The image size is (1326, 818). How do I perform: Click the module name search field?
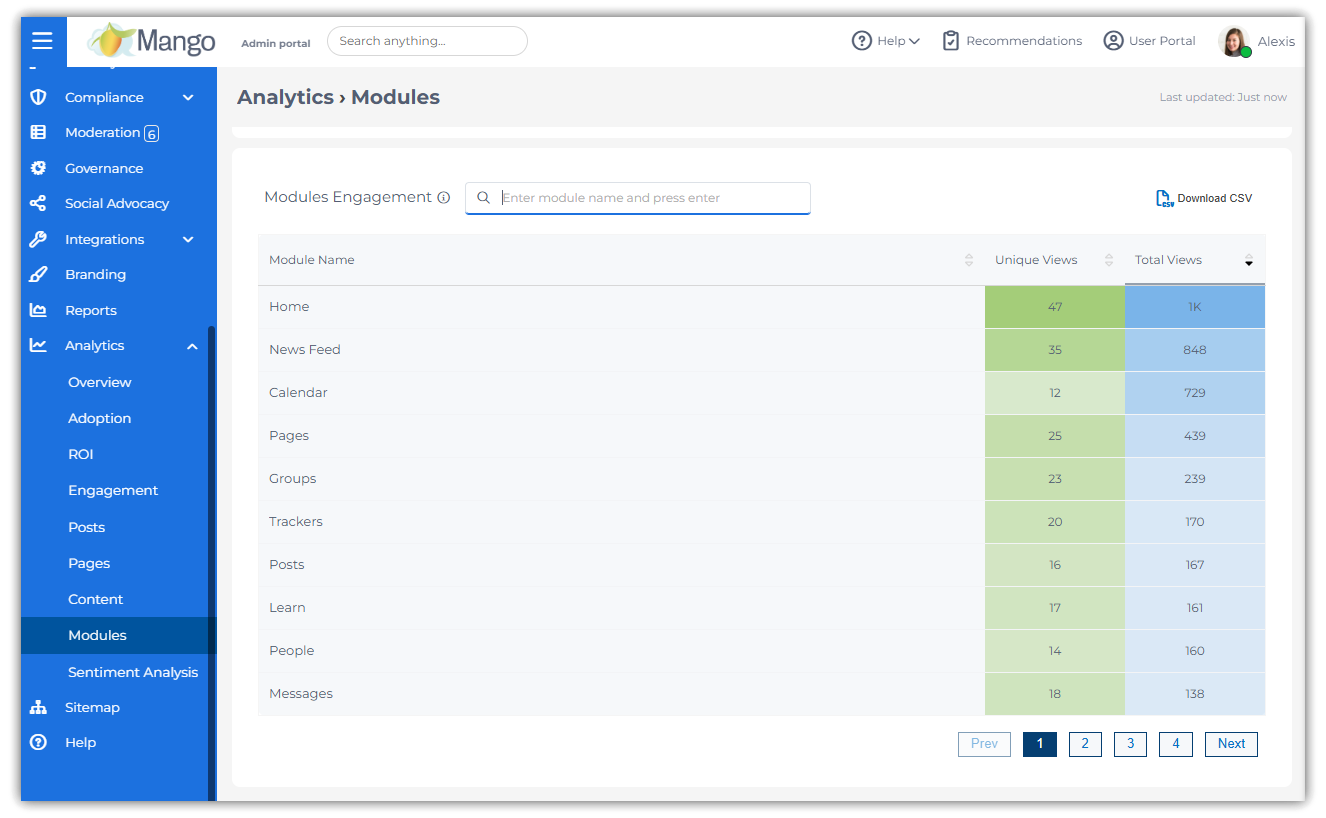650,198
